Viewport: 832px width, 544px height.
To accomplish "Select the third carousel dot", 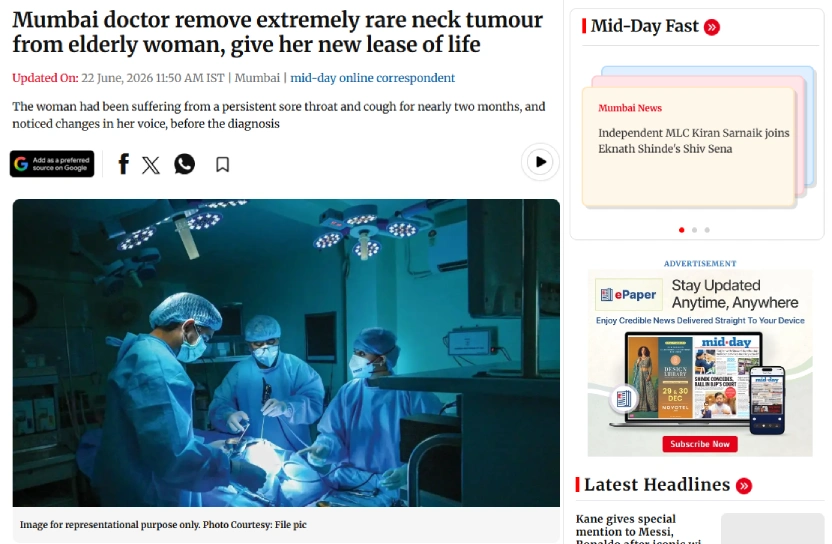I will (x=707, y=230).
